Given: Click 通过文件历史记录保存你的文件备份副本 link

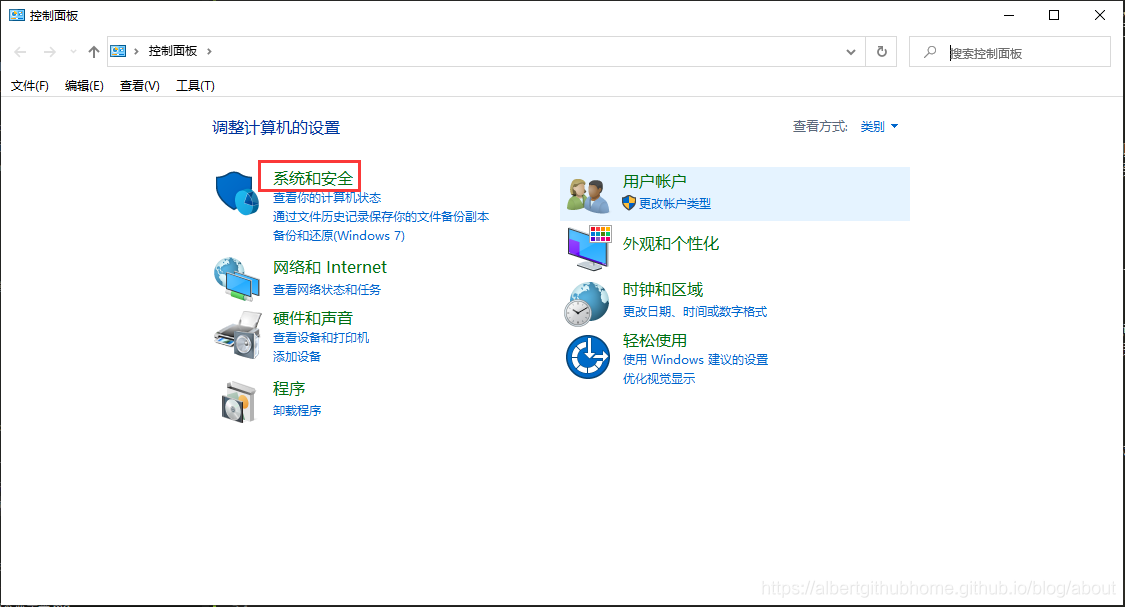Looking at the screenshot, I should click(381, 217).
